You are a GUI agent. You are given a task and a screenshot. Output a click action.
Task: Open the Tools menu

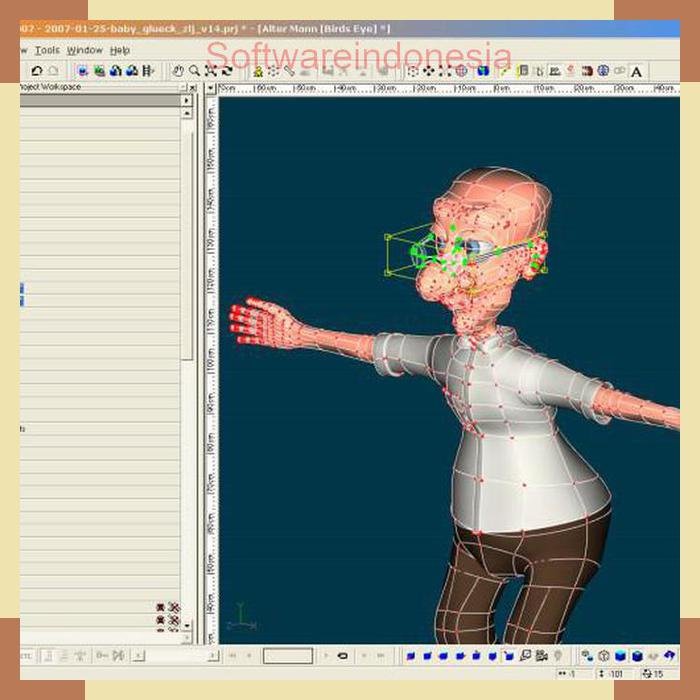47,50
